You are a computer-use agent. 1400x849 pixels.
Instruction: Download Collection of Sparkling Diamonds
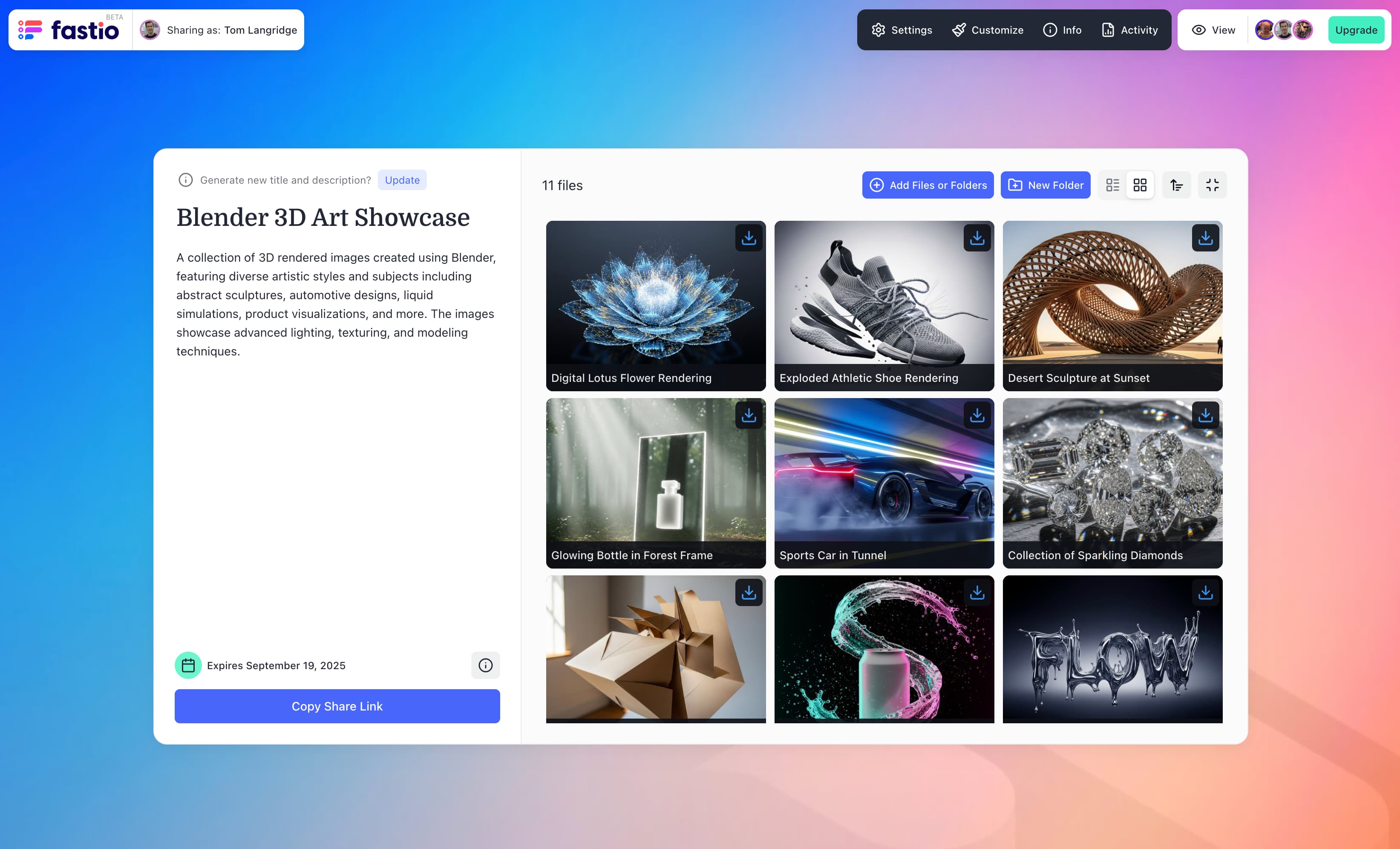[1206, 416]
